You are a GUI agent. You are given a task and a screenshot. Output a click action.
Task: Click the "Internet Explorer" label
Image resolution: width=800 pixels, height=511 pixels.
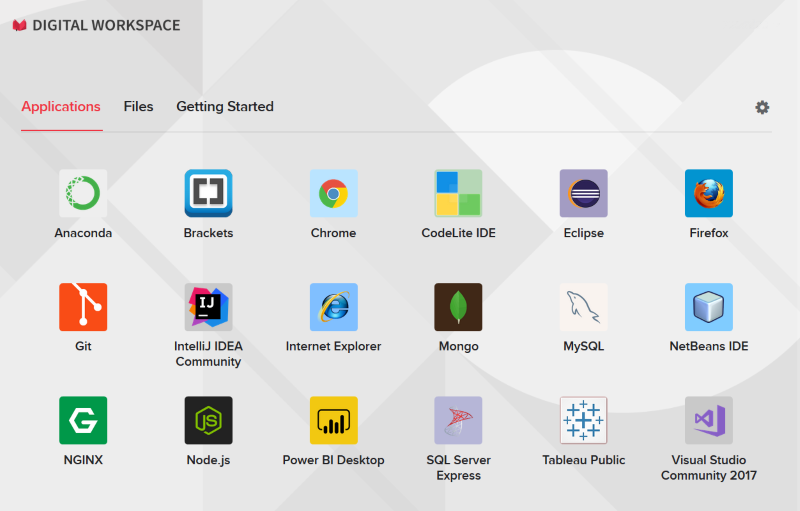(x=334, y=346)
